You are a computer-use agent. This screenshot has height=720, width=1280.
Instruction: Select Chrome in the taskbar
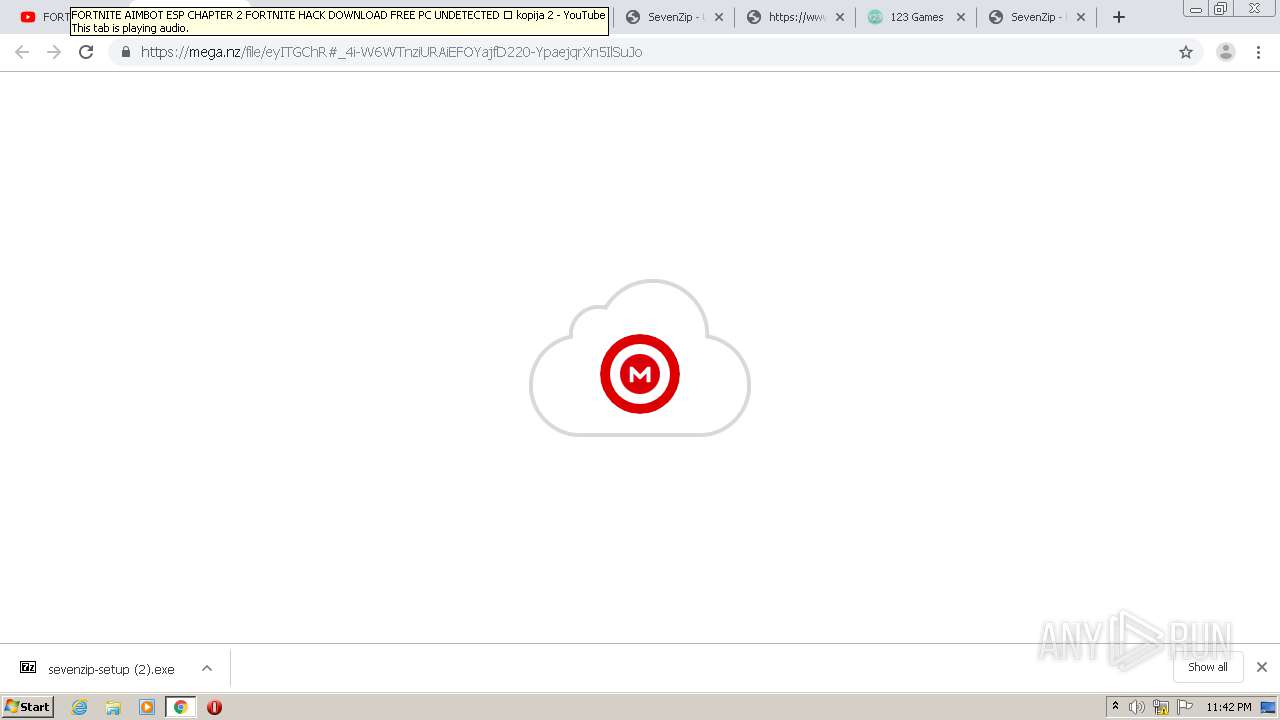click(x=180, y=707)
